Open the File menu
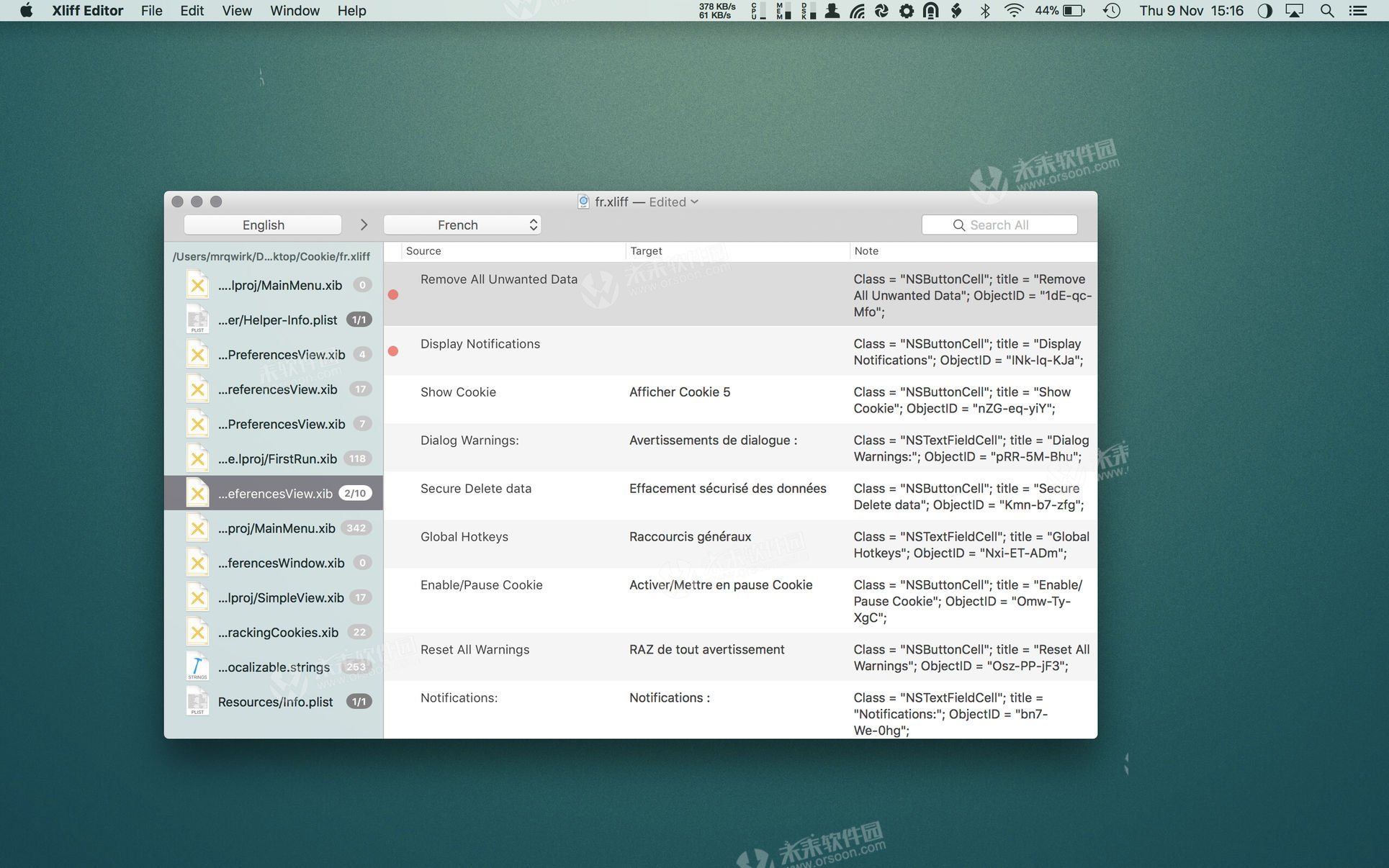The width and height of the screenshot is (1389, 868). [151, 11]
